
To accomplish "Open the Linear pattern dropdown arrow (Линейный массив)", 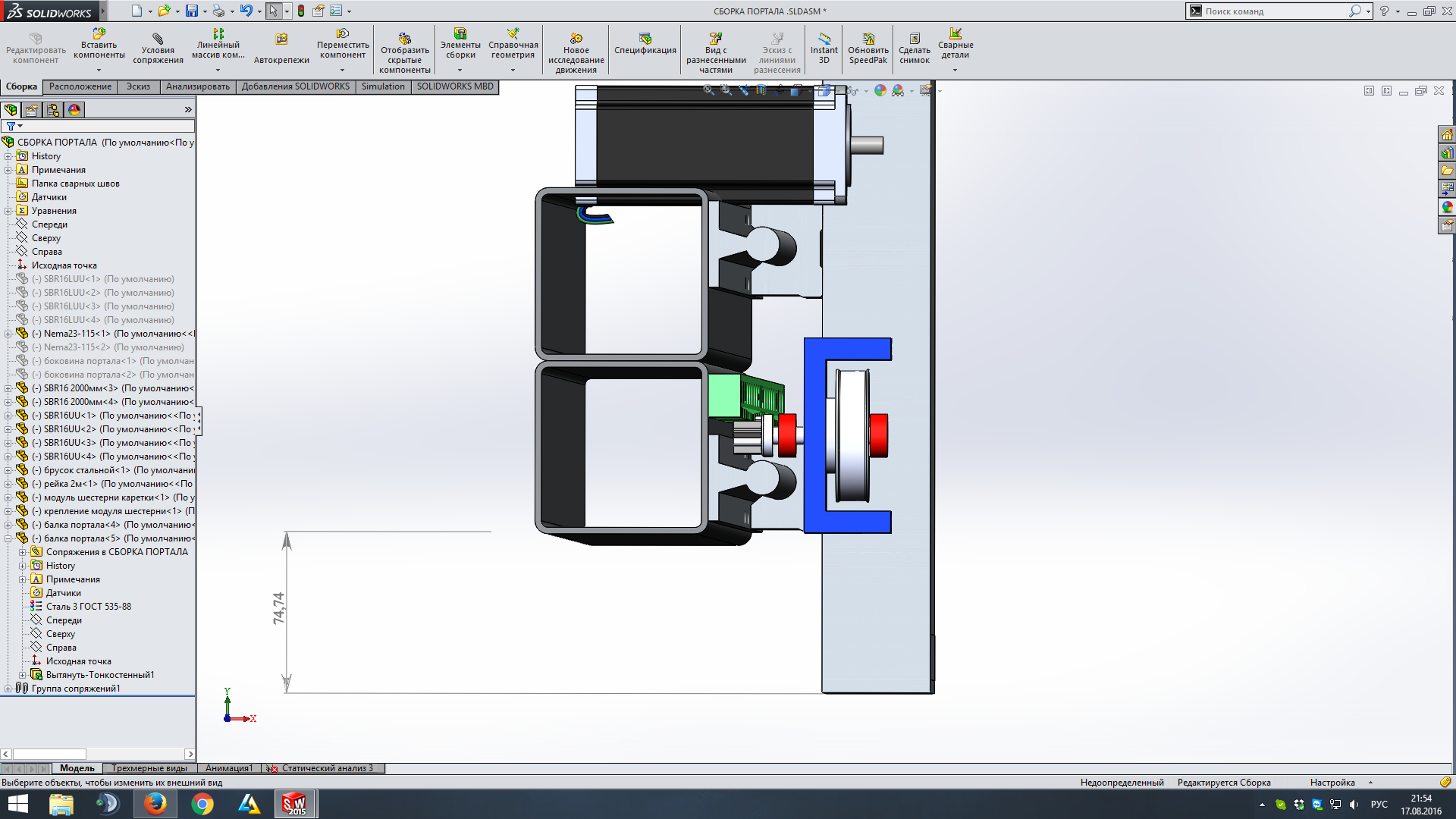I will click(x=218, y=70).
